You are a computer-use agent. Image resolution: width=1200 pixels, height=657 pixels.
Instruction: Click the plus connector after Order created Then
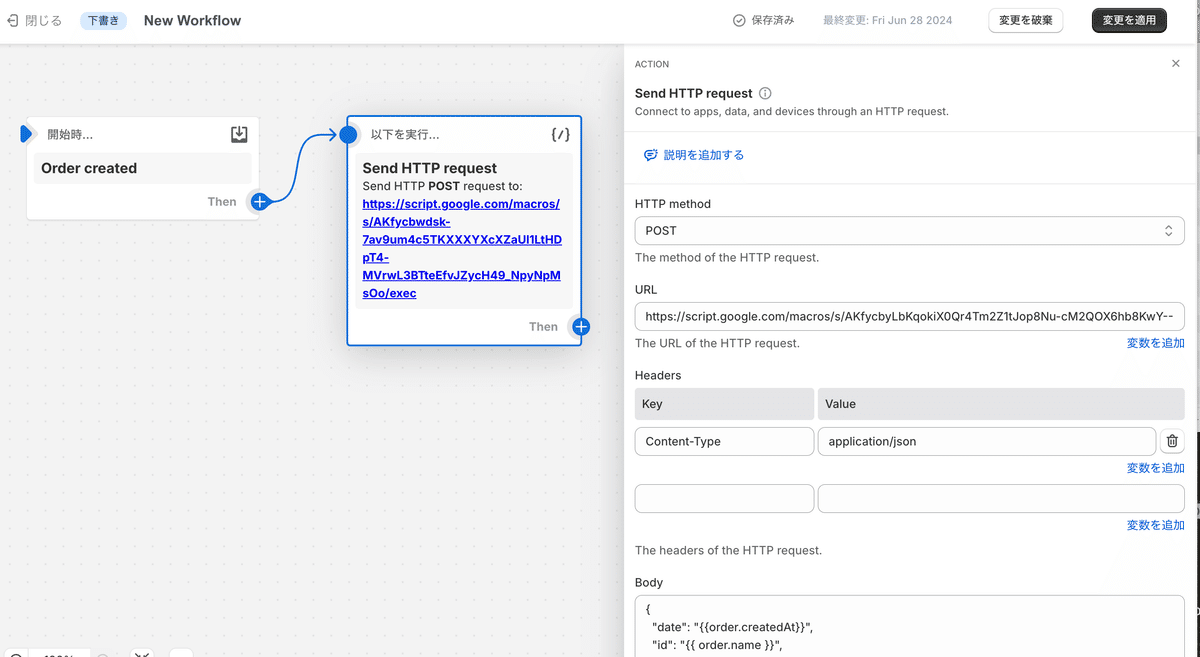259,201
